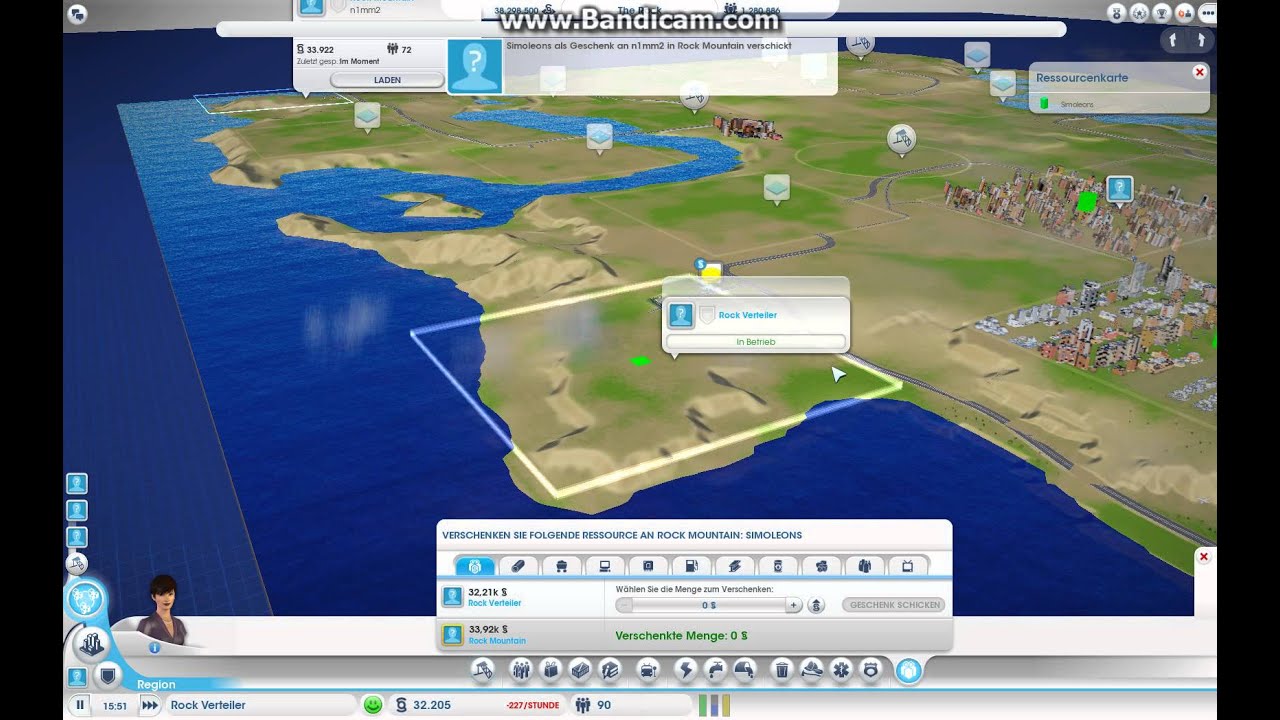
Task: Change the game speed with fast-forward arrows
Action: coord(150,705)
